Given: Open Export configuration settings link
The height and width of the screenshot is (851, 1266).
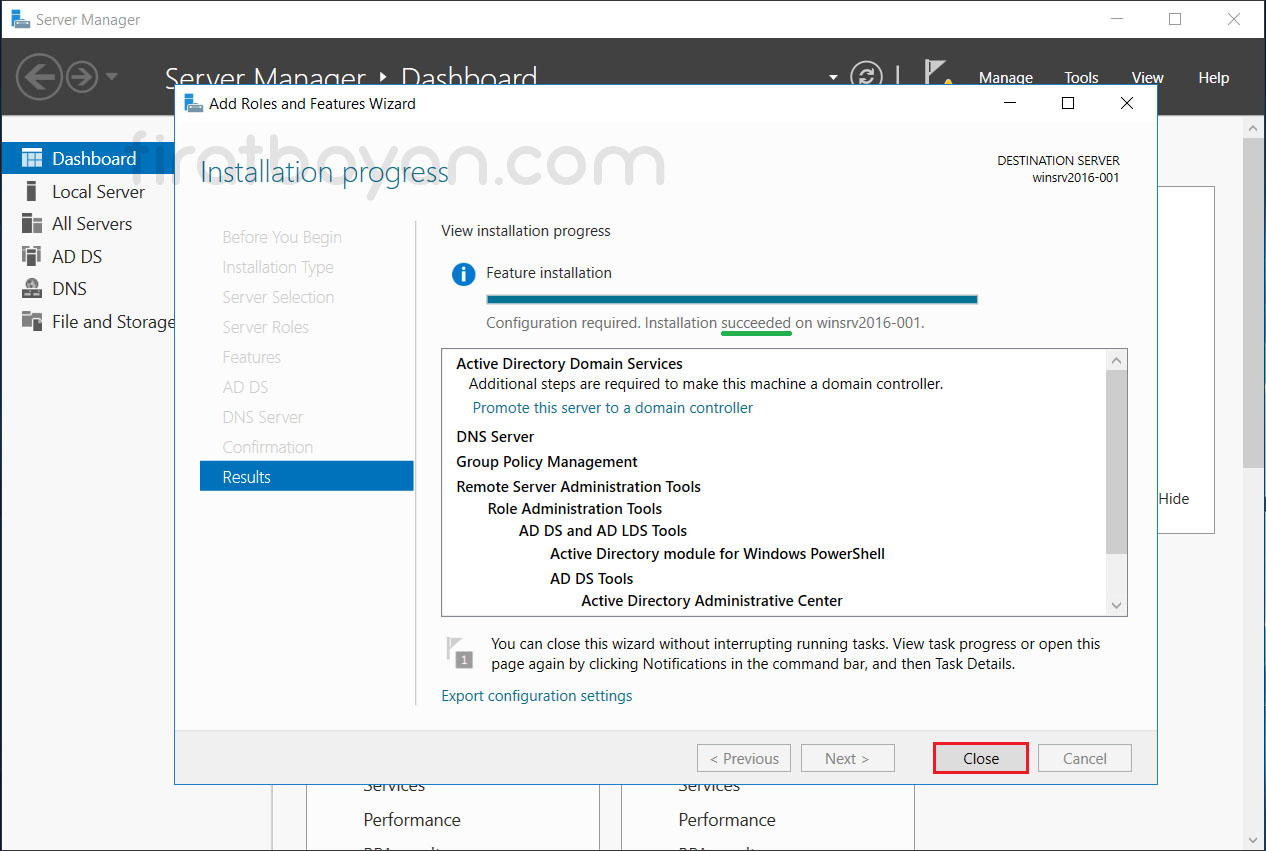Looking at the screenshot, I should 537,696.
